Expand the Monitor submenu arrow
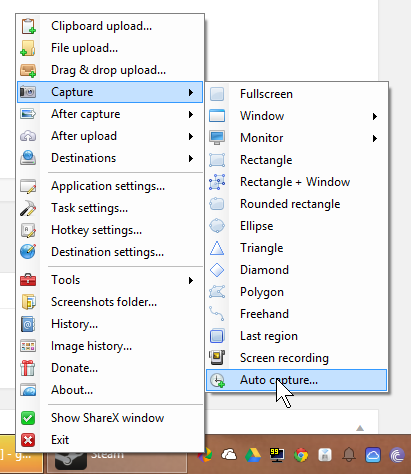This screenshot has height=474, width=411. tap(375, 138)
